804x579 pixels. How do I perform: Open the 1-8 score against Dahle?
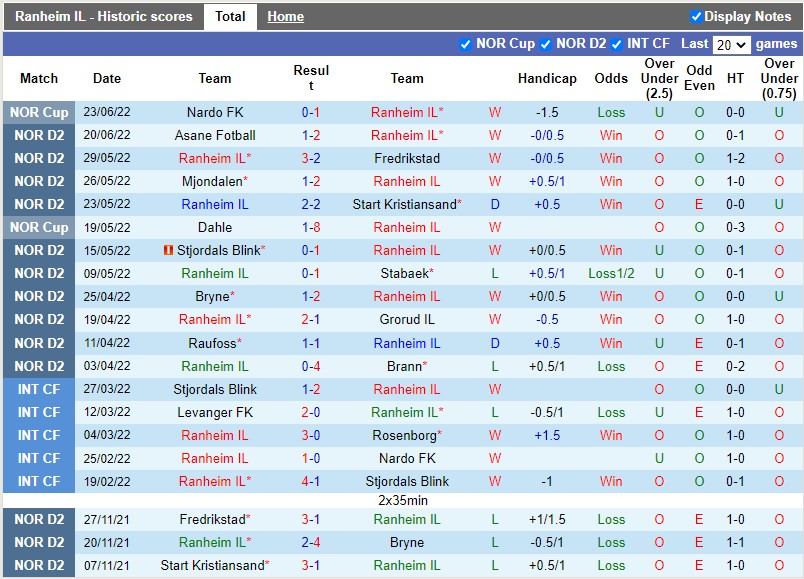point(311,227)
